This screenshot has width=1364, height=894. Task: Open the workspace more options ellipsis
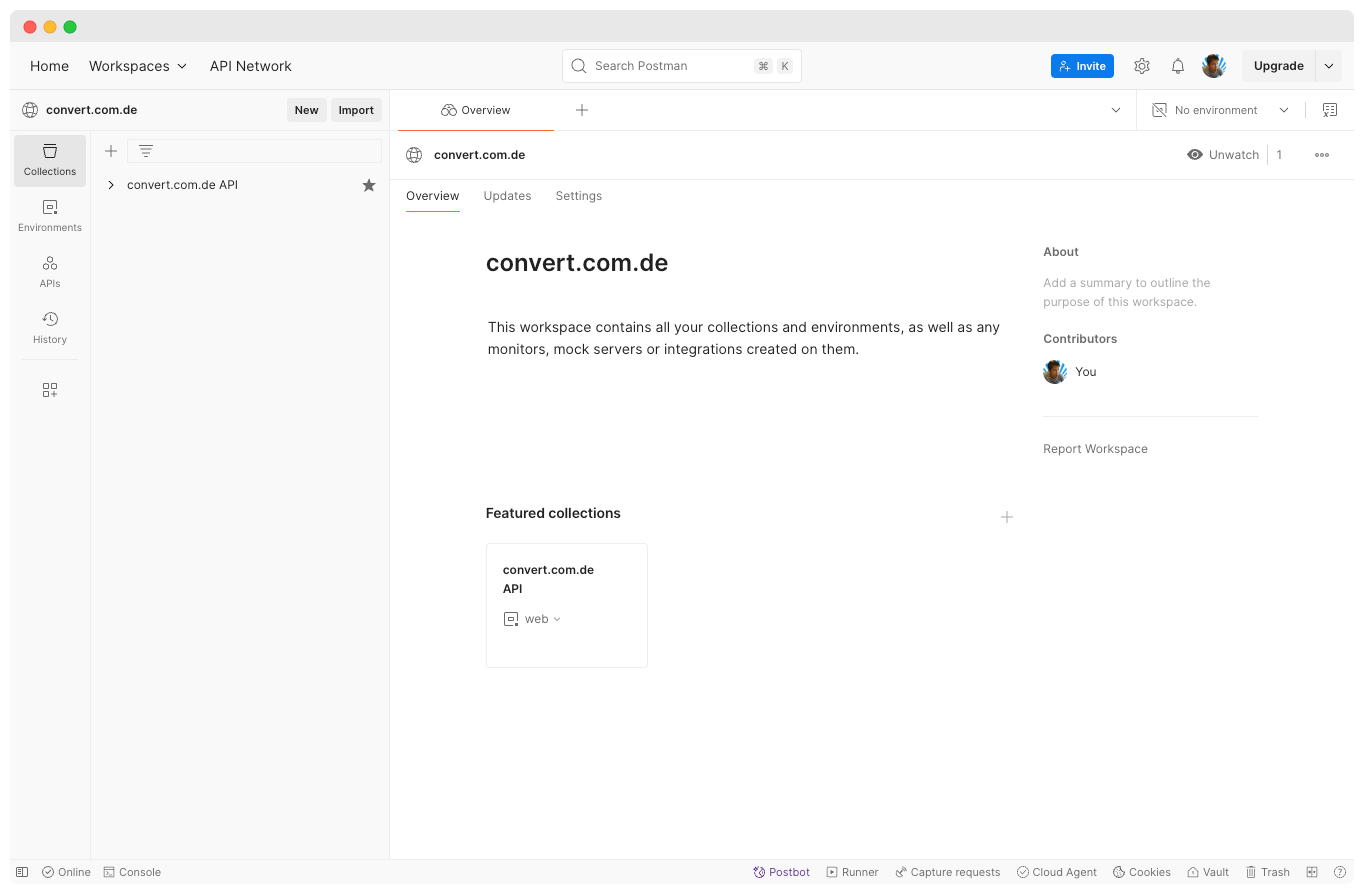point(1322,155)
